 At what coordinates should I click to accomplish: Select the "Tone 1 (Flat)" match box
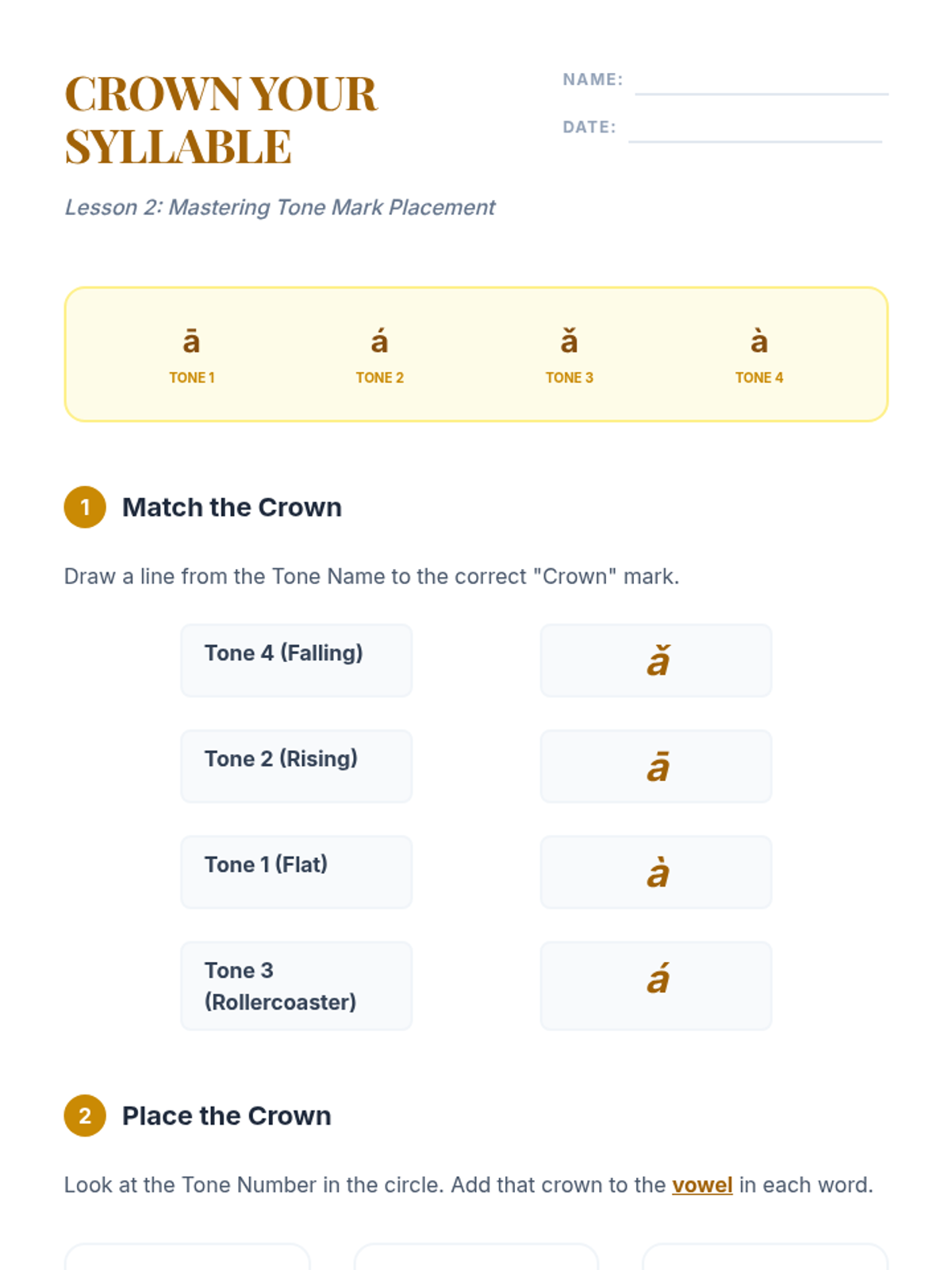(296, 872)
